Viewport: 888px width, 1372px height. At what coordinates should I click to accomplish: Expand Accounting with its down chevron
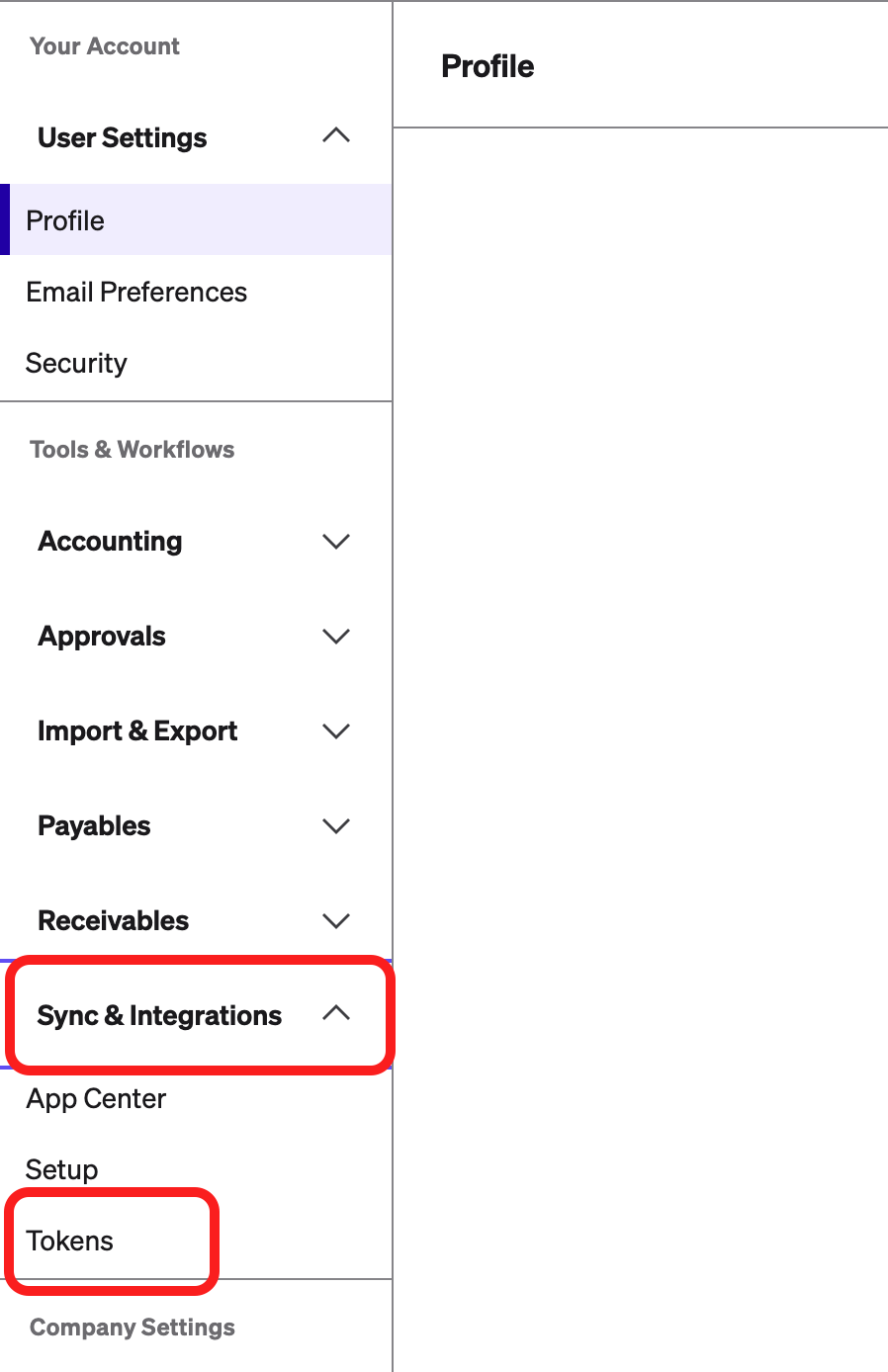coord(336,541)
